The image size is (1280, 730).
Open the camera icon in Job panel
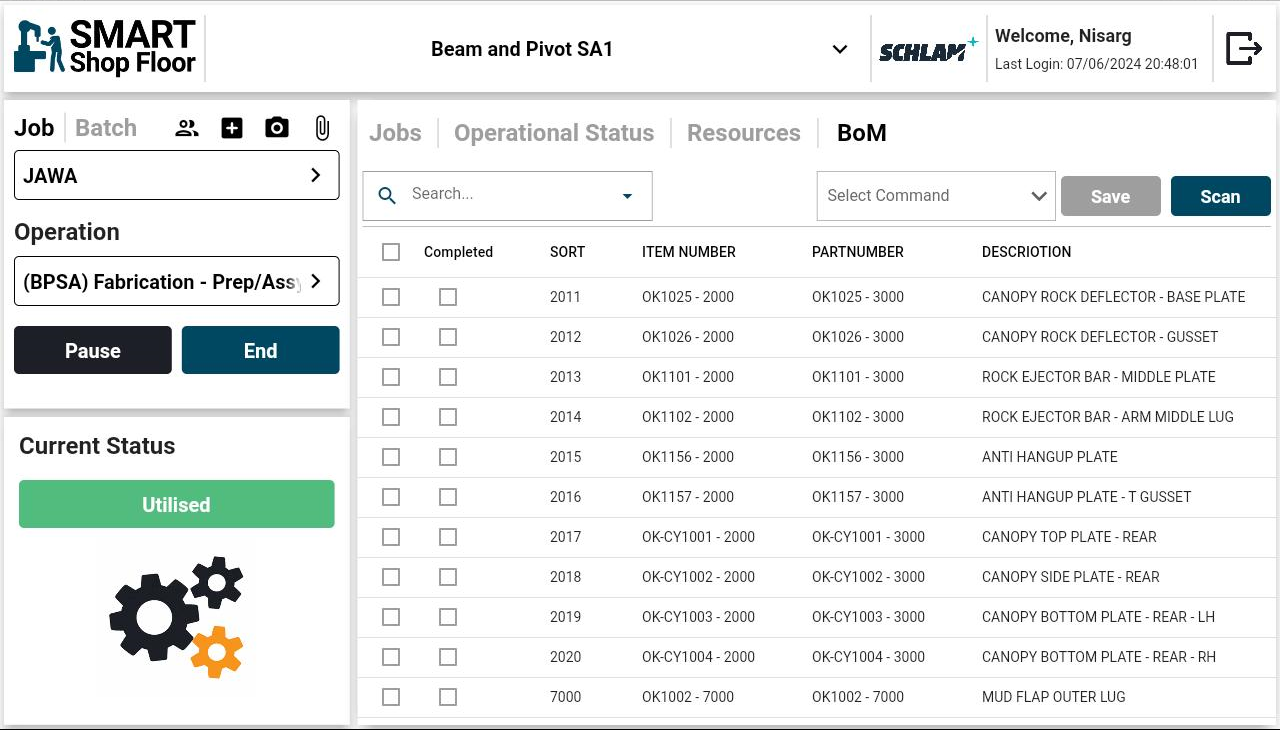277,128
